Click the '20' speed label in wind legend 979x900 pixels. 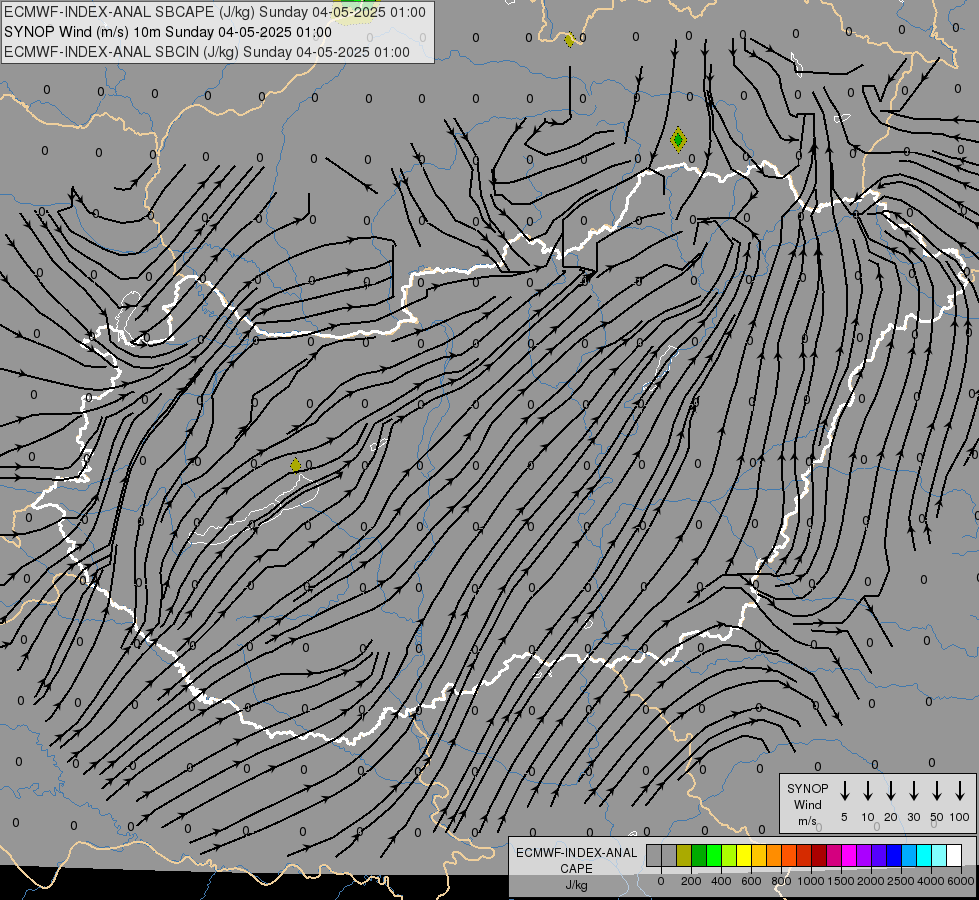pos(890,817)
